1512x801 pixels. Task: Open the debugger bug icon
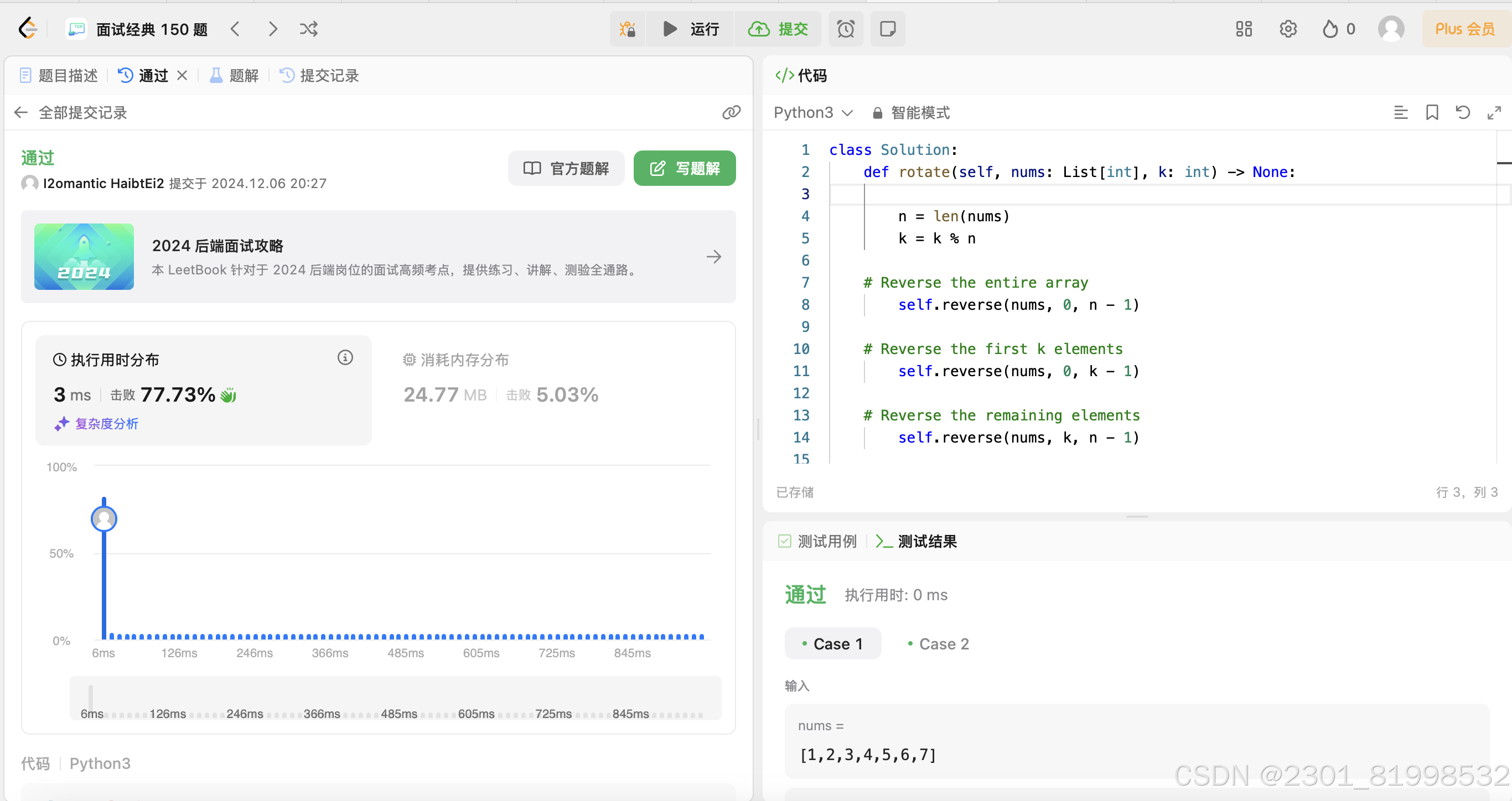[x=628, y=29]
